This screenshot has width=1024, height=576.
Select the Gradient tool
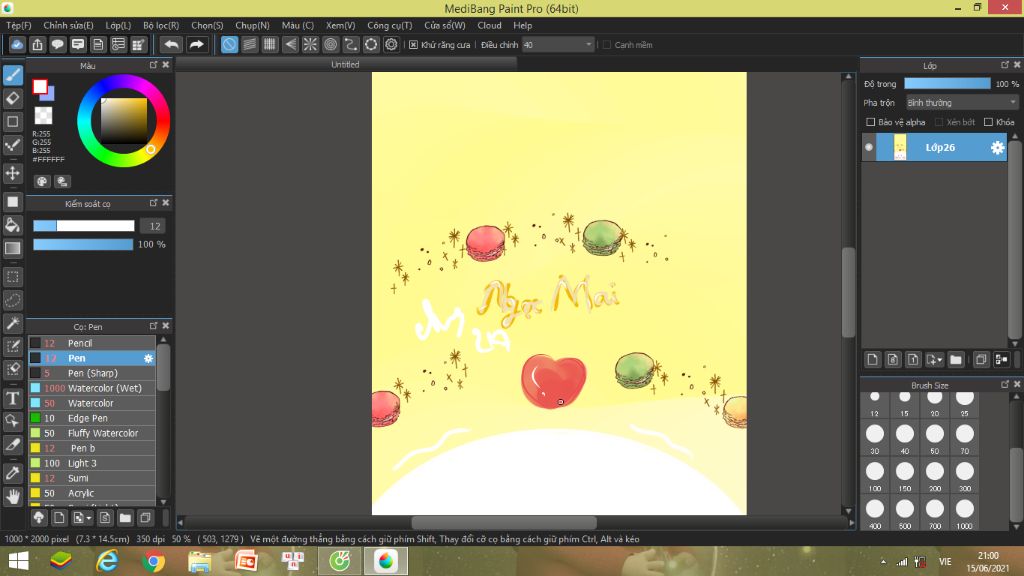[x=12, y=248]
